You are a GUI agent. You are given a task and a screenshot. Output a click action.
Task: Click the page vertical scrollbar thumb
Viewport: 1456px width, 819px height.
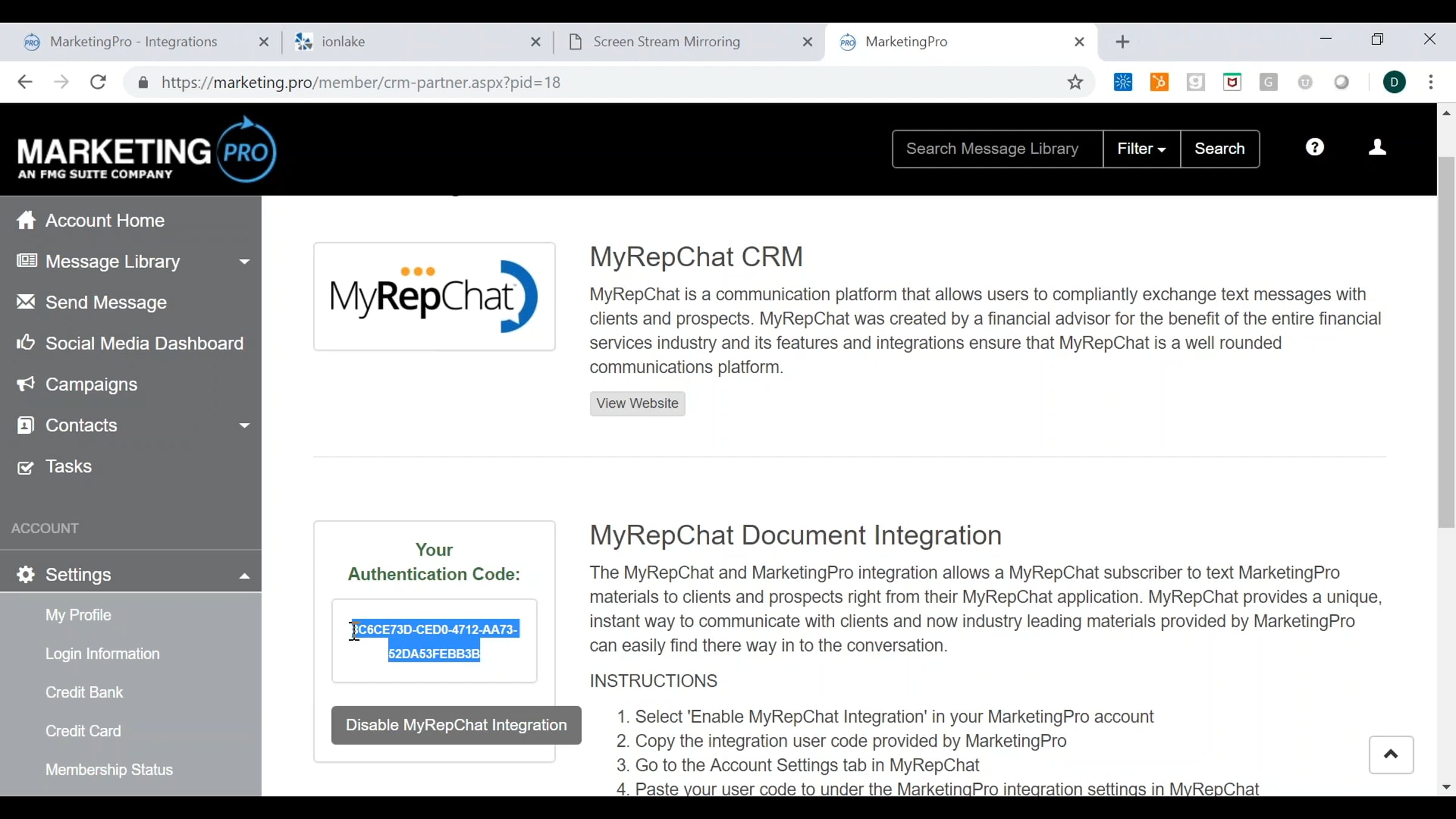click(1446, 342)
